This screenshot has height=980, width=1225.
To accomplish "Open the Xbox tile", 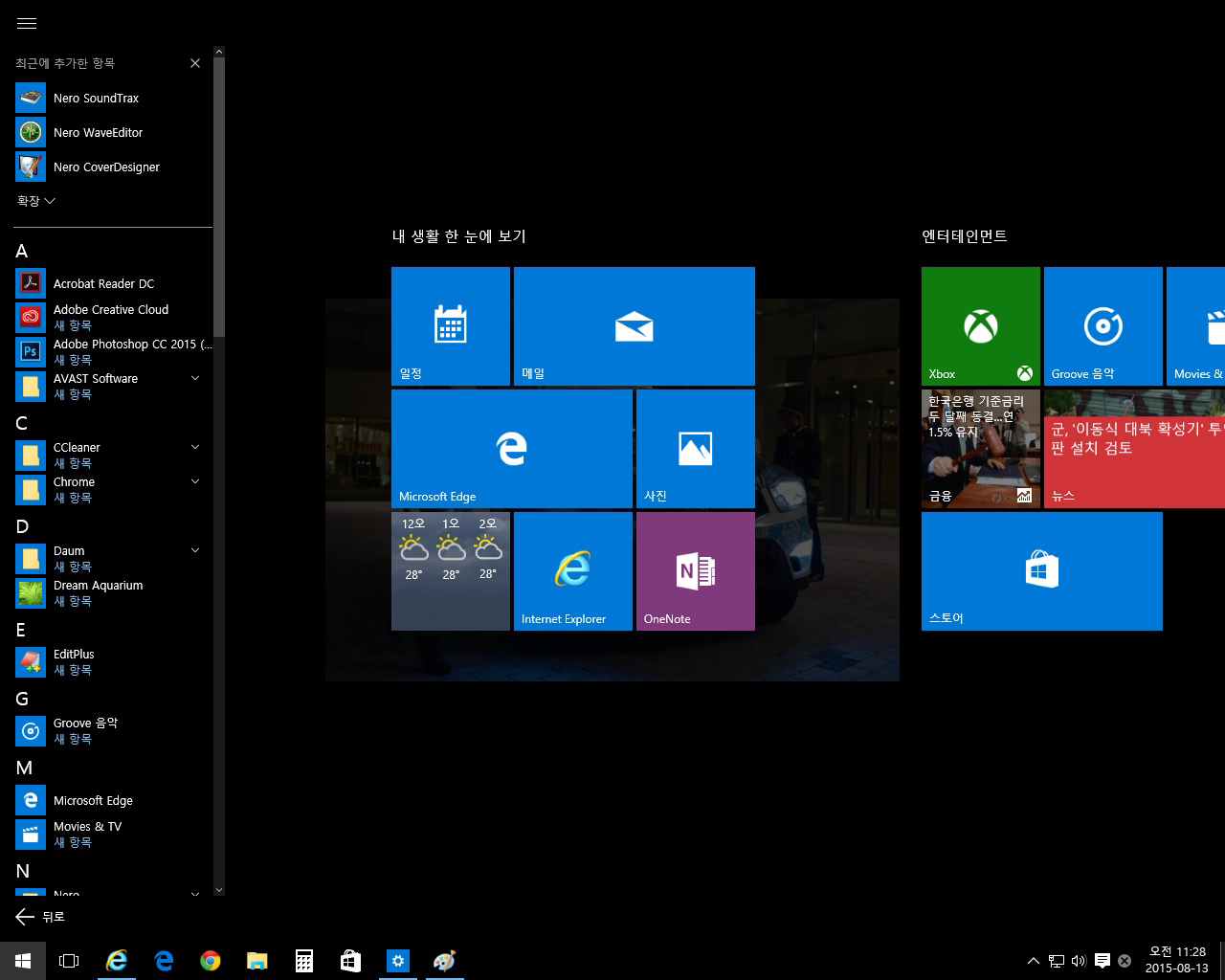I will [981, 326].
